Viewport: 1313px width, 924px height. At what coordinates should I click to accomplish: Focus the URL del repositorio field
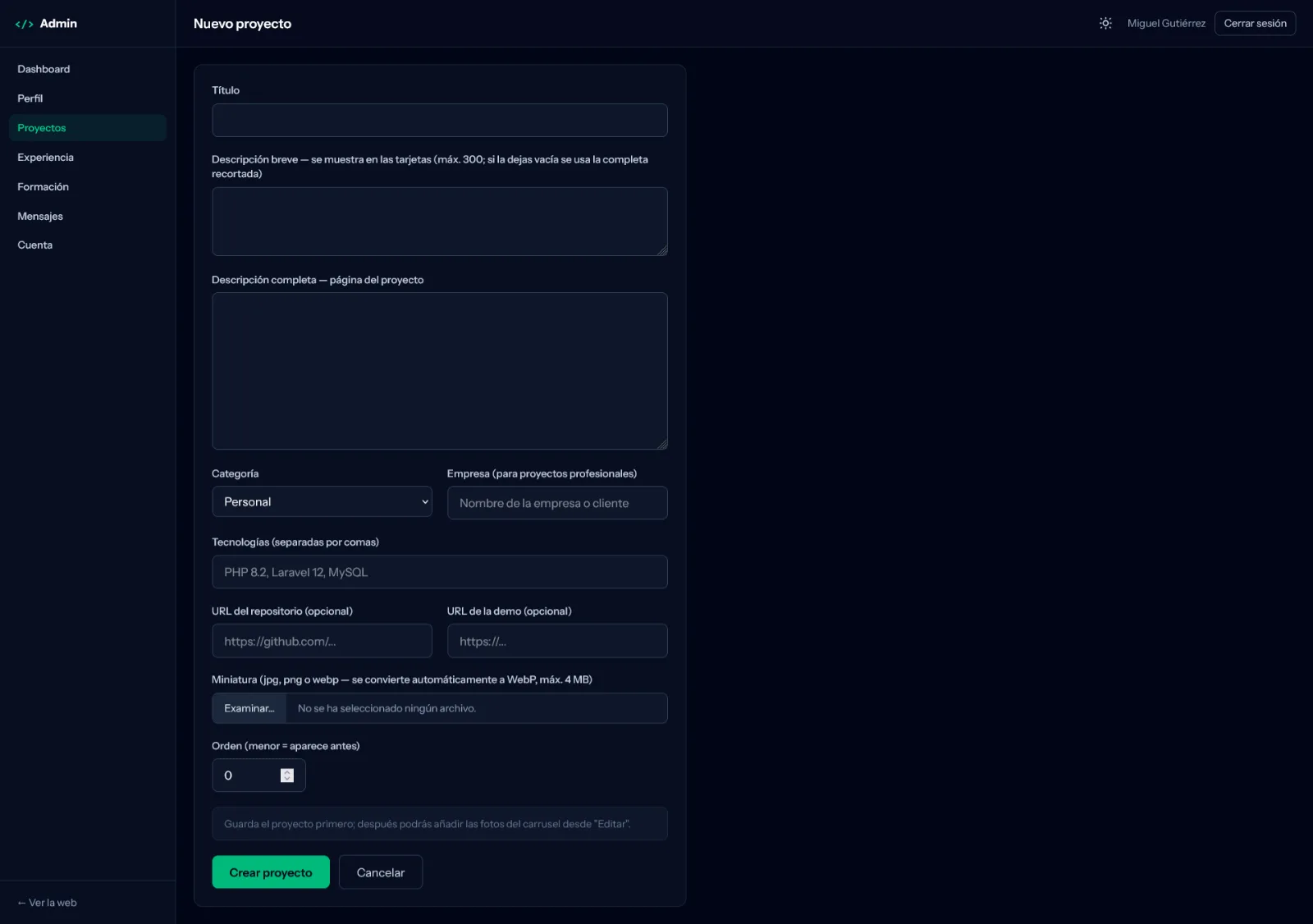tap(322, 641)
